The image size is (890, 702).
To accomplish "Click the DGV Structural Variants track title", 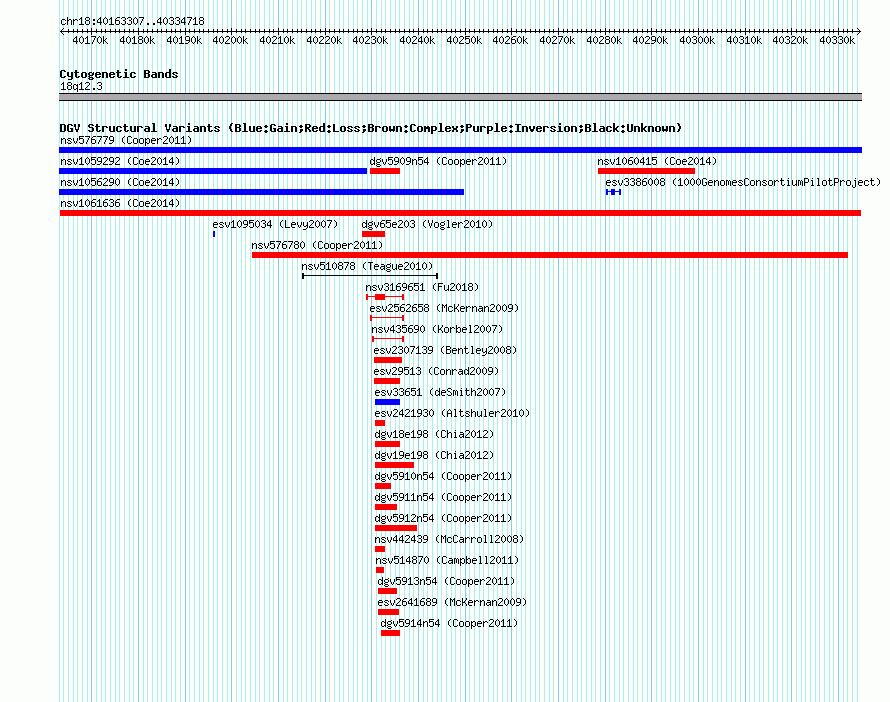I will point(371,128).
